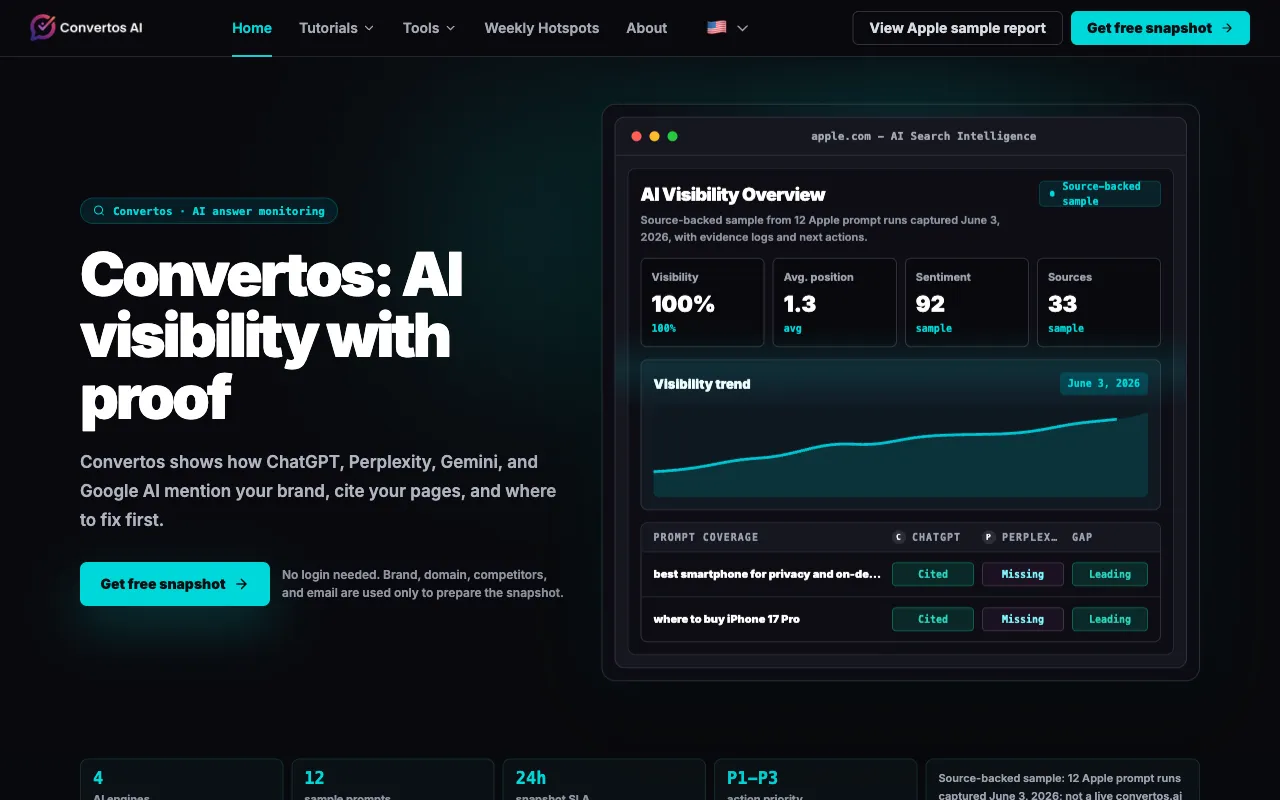Viewport: 1280px width, 800px height.
Task: Click Leading tag in iPhone 17 Pro row
Action: click(x=1110, y=619)
